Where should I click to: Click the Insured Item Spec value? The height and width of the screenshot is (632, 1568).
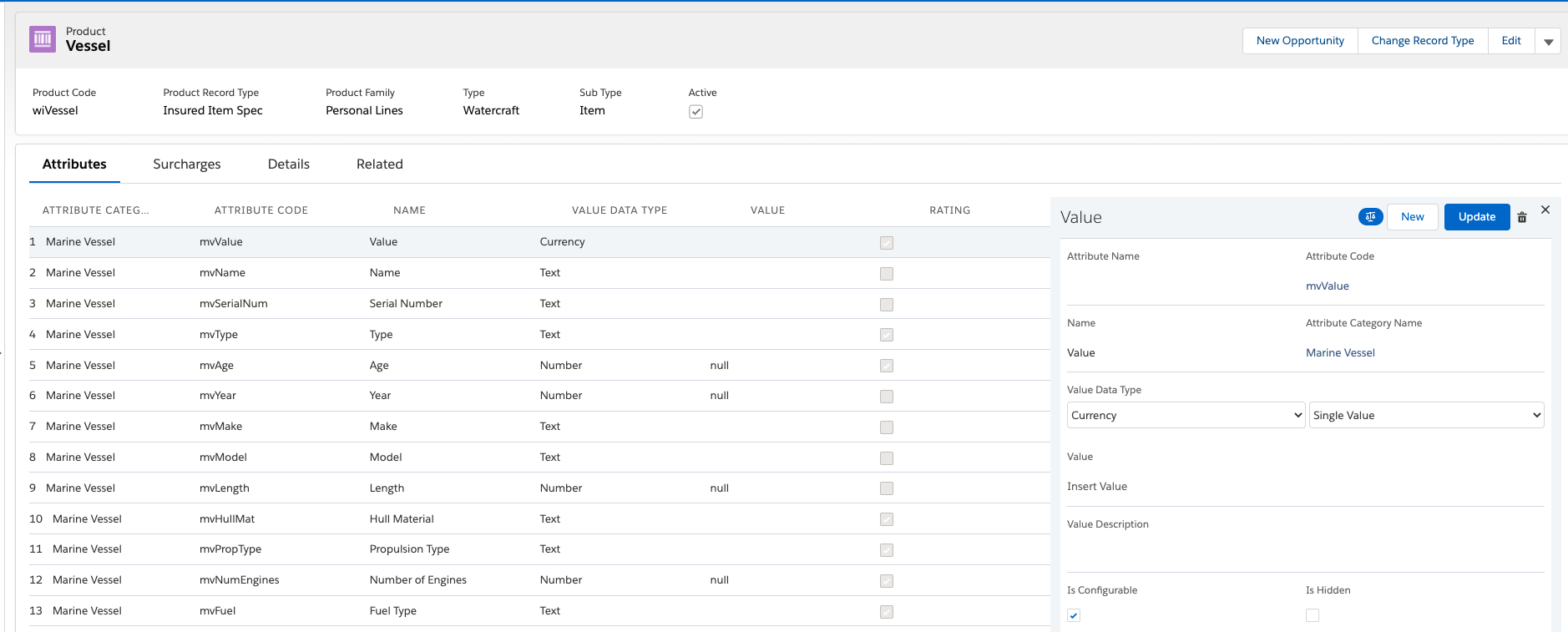click(213, 110)
